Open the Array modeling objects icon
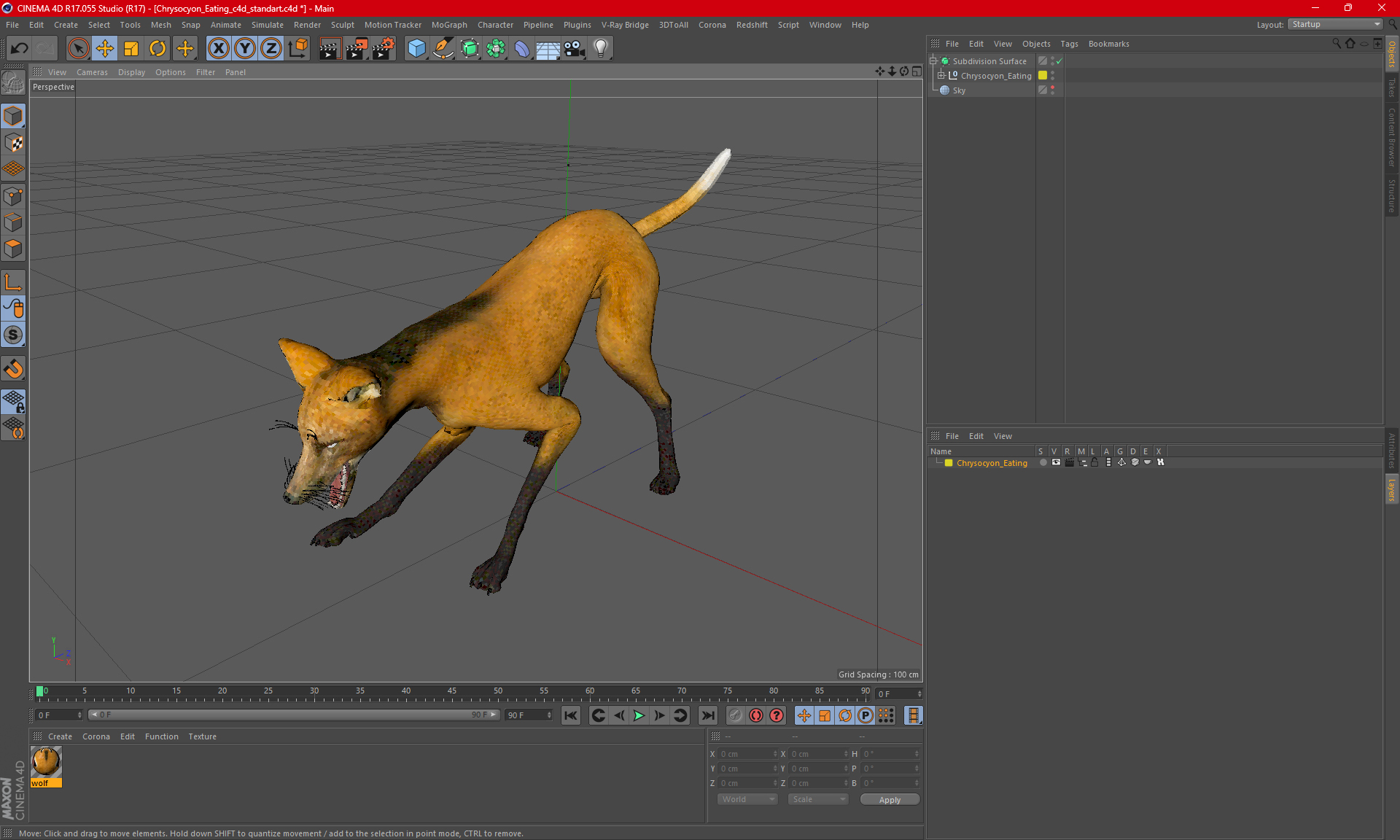The width and height of the screenshot is (1400, 840). [x=496, y=48]
